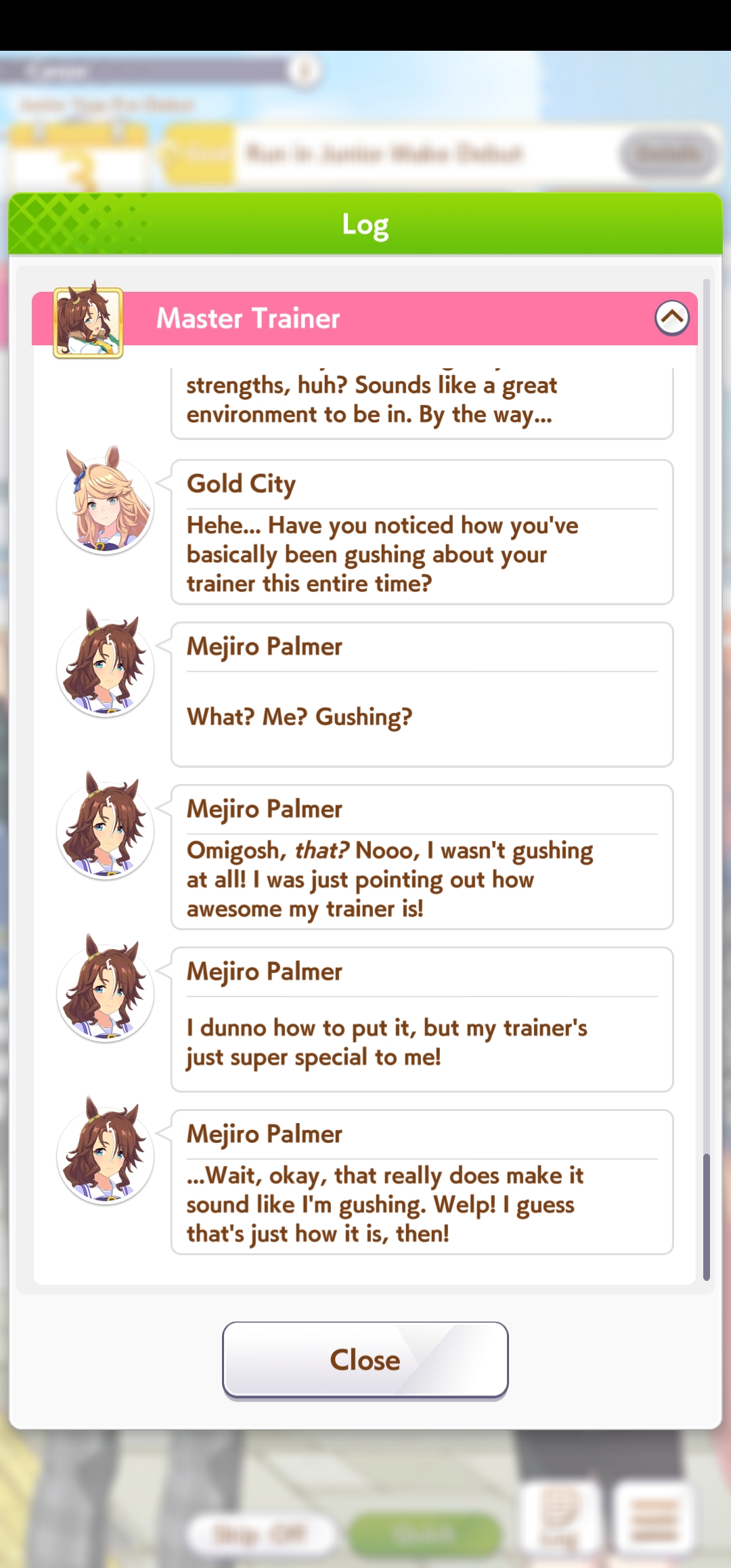The image size is (731, 1568).
Task: Tap the blurred Log icon at bottom
Action: click(560, 1518)
